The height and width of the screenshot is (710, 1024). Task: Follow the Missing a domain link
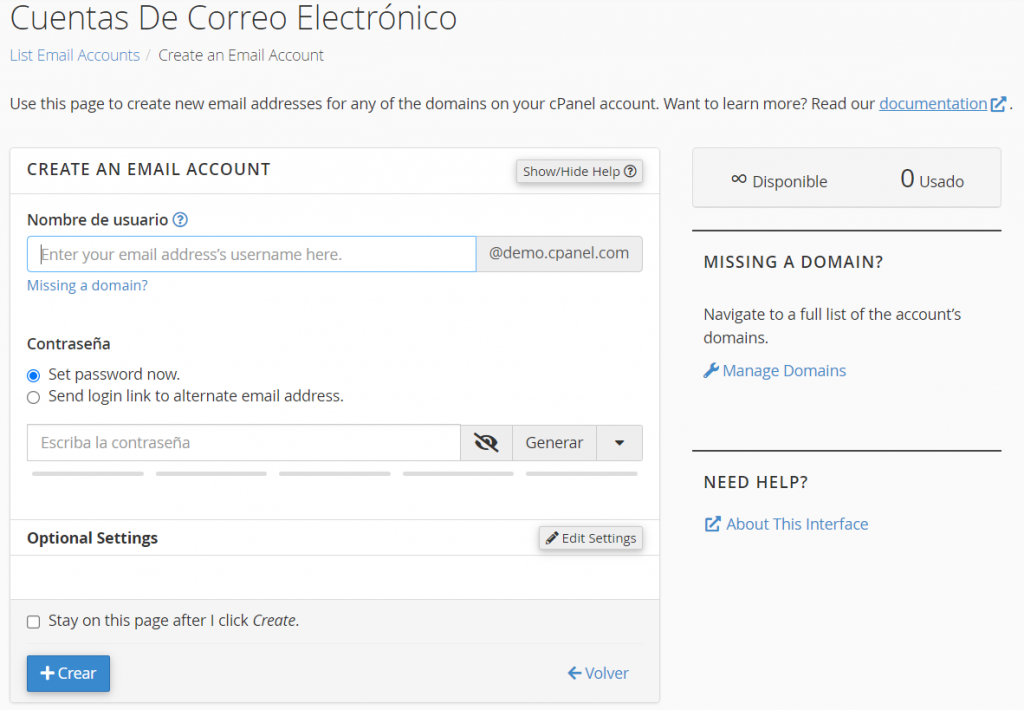pyautogui.click(x=87, y=285)
